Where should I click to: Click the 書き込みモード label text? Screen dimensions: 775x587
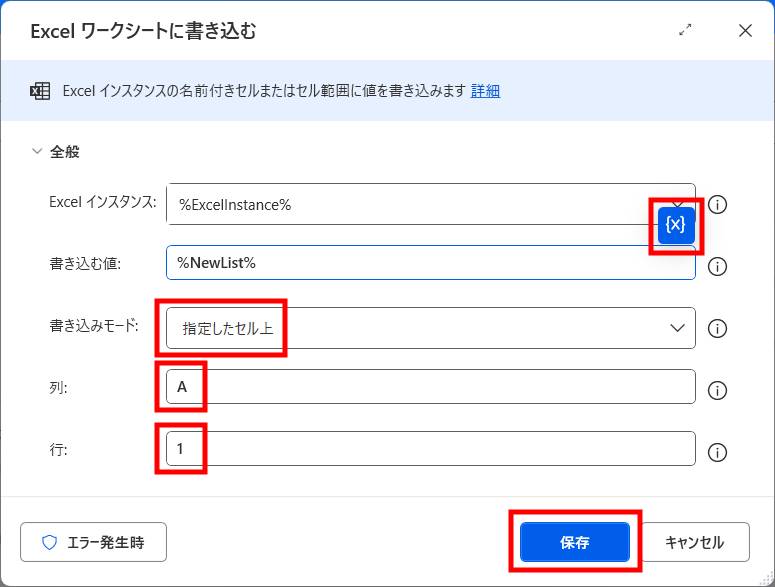94,326
